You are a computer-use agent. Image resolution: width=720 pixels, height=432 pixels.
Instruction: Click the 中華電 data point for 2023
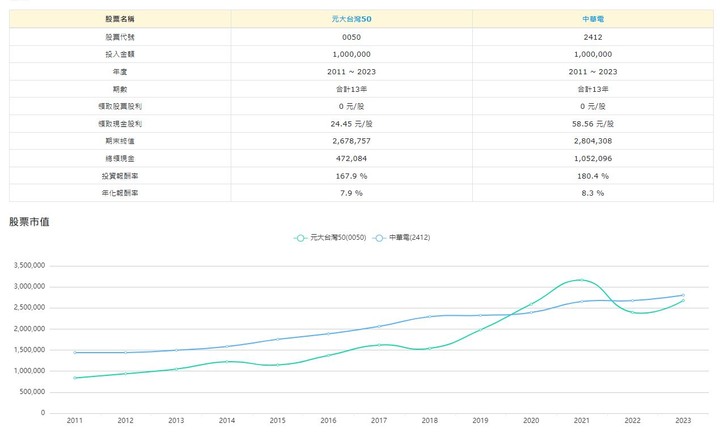pos(683,295)
